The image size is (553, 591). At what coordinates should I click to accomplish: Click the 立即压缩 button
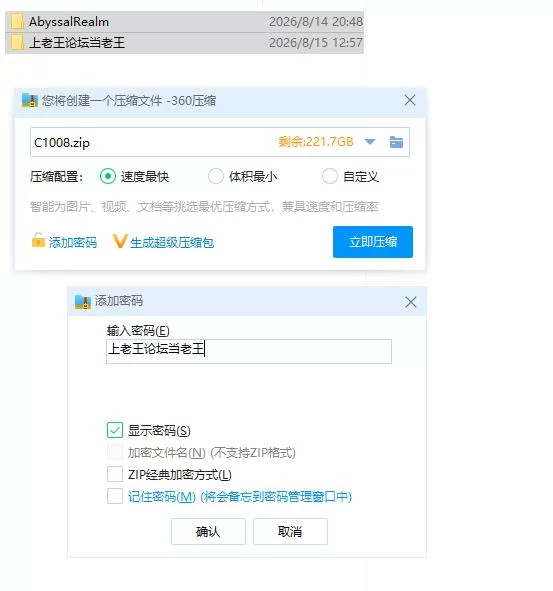(x=373, y=242)
